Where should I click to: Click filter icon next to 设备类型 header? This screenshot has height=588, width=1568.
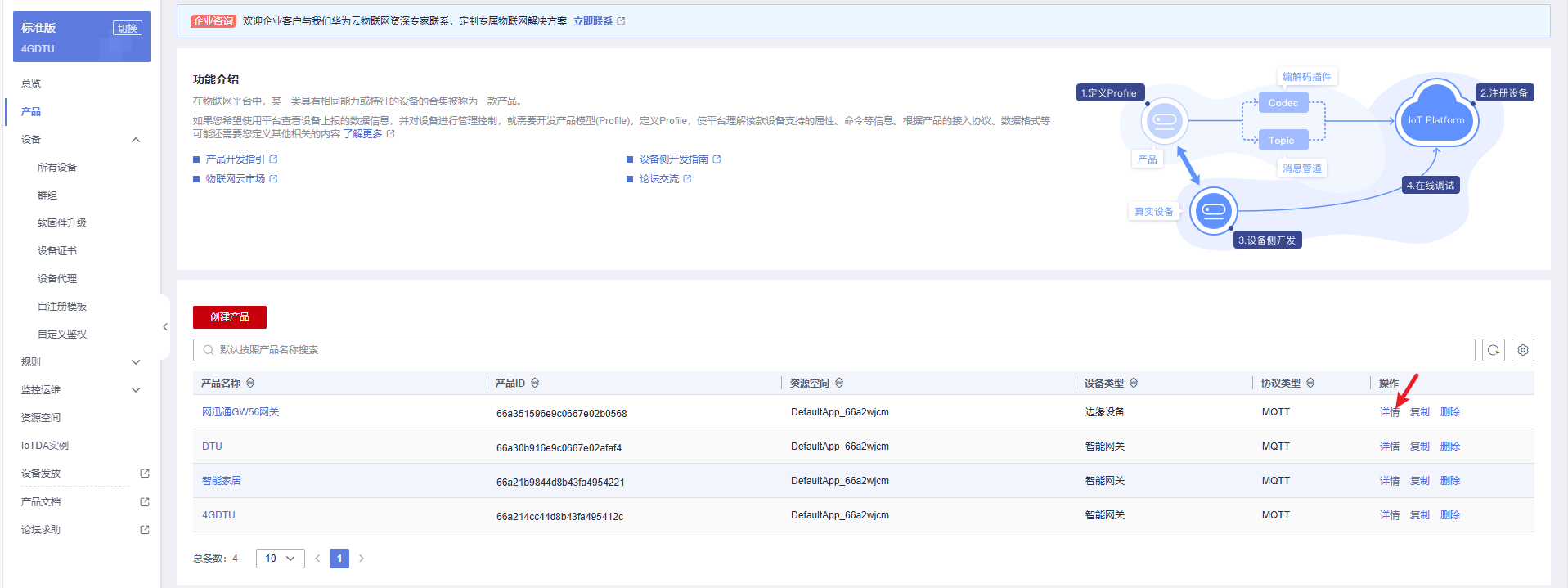tap(1134, 383)
